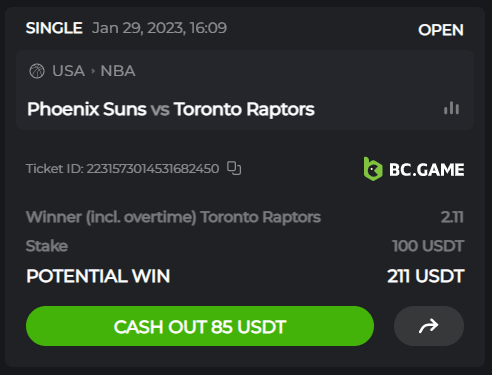This screenshot has height=375, width=492.
Task: Click the BC.GAME logo icon
Action: click(373, 169)
